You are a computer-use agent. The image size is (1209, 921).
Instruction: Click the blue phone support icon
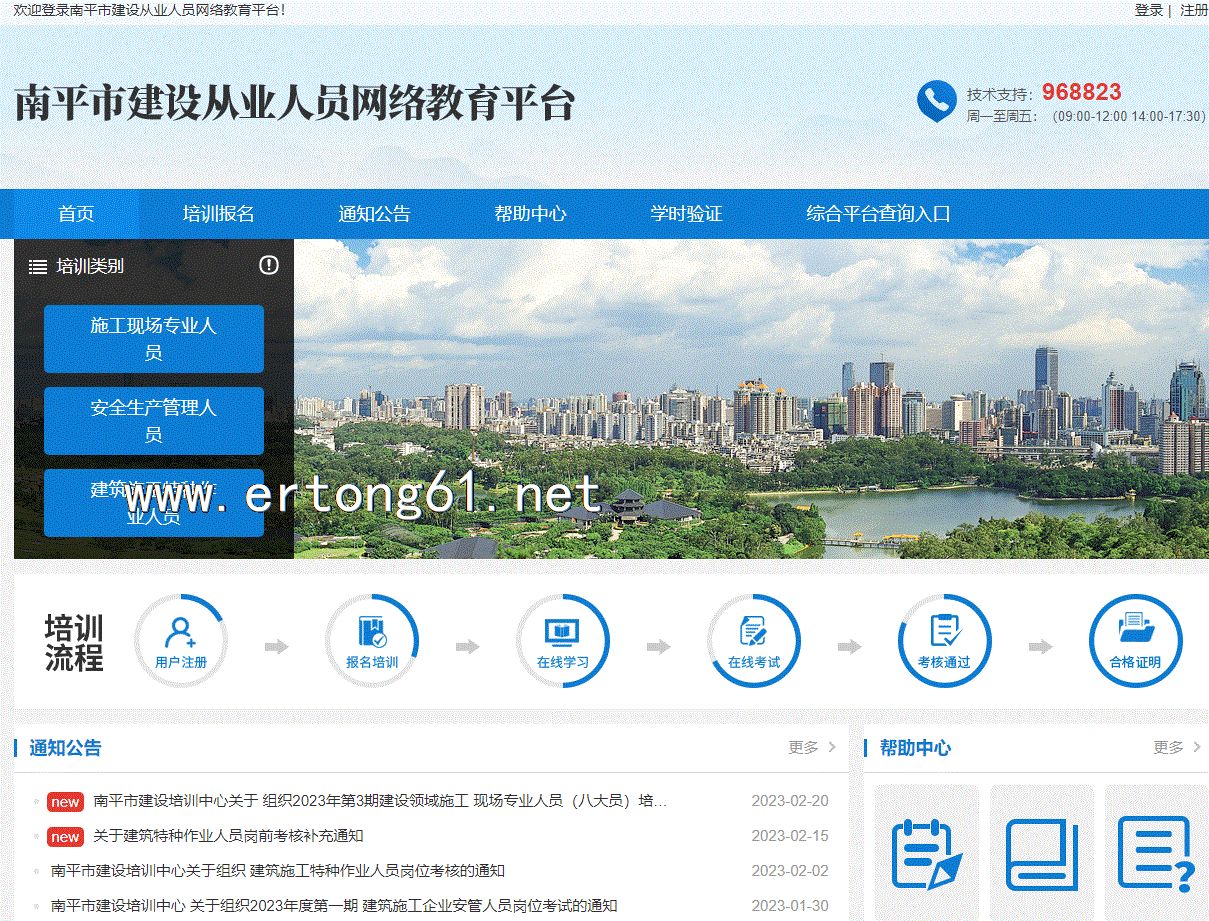[x=936, y=101]
